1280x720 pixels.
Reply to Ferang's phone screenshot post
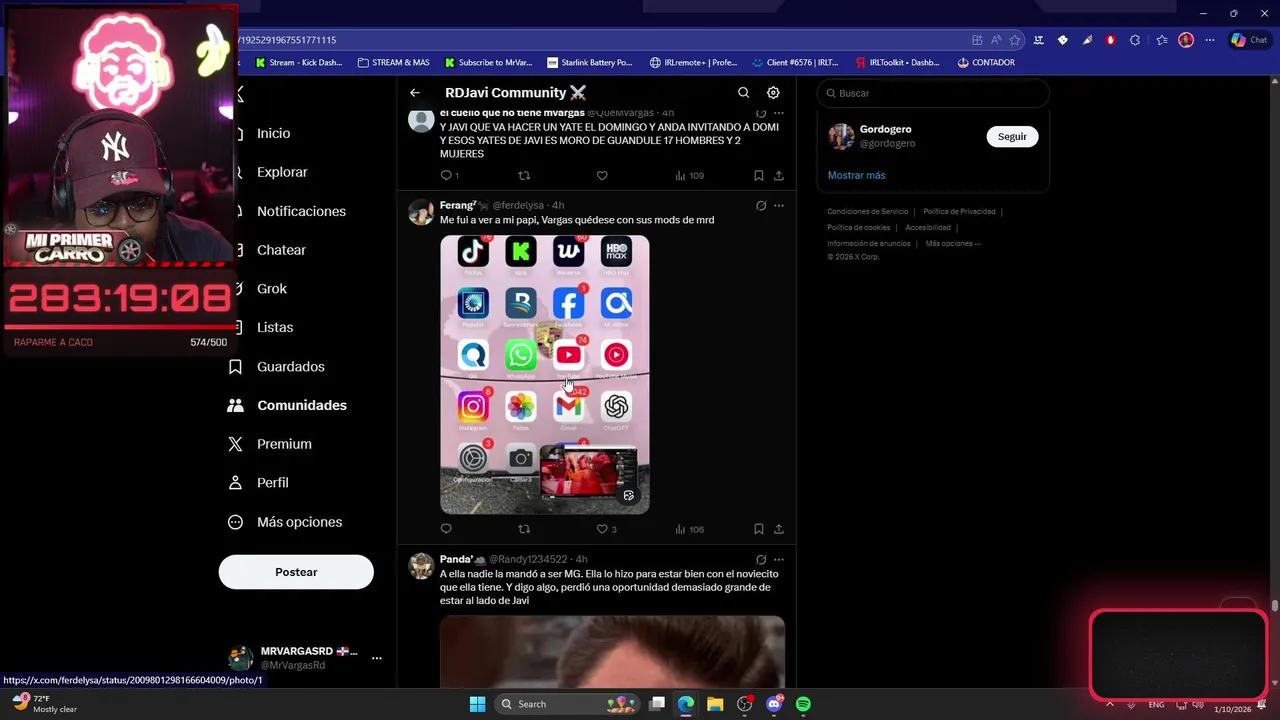tap(446, 529)
